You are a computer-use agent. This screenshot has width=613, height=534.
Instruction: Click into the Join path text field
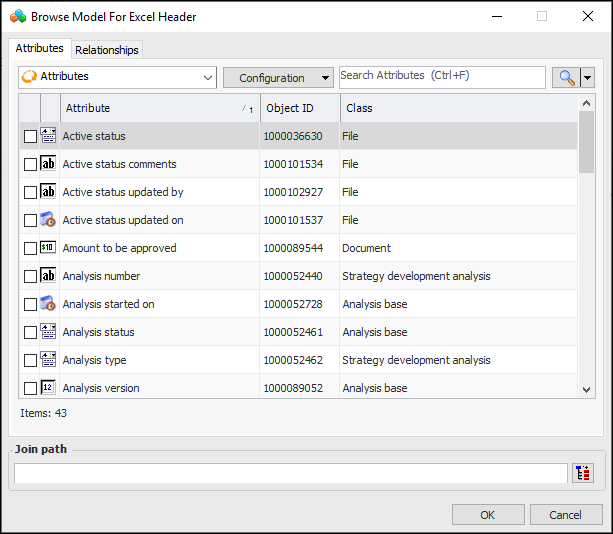click(290, 473)
